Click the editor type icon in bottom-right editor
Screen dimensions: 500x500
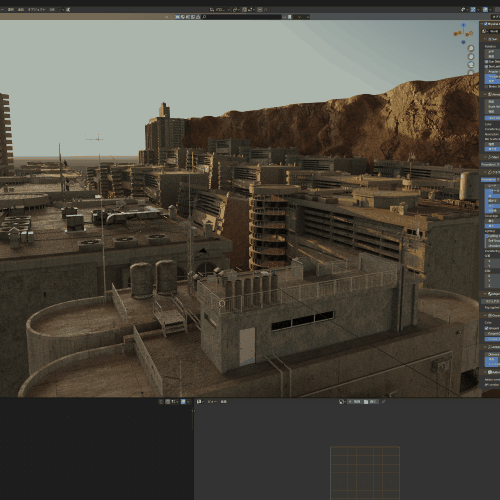[199, 402]
